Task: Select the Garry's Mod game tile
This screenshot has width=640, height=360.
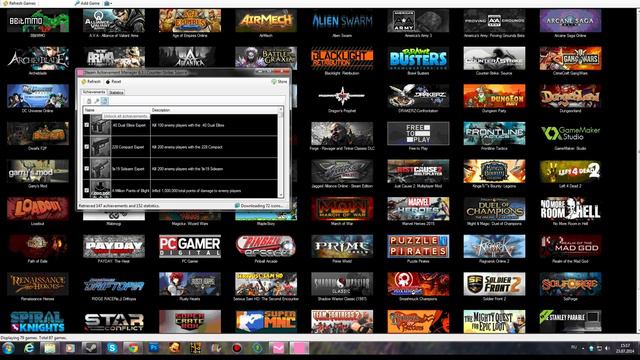Action: [x=38, y=171]
